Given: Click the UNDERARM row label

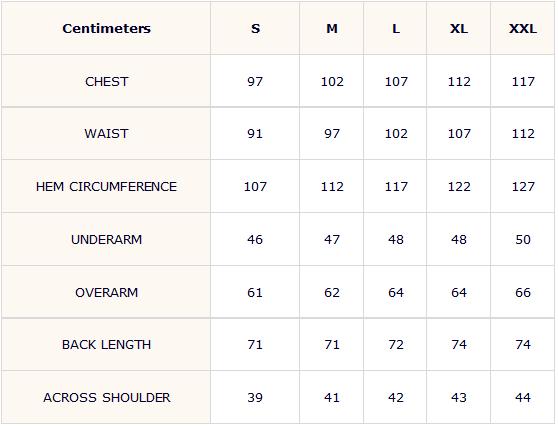Looking at the screenshot, I should click(106, 239).
